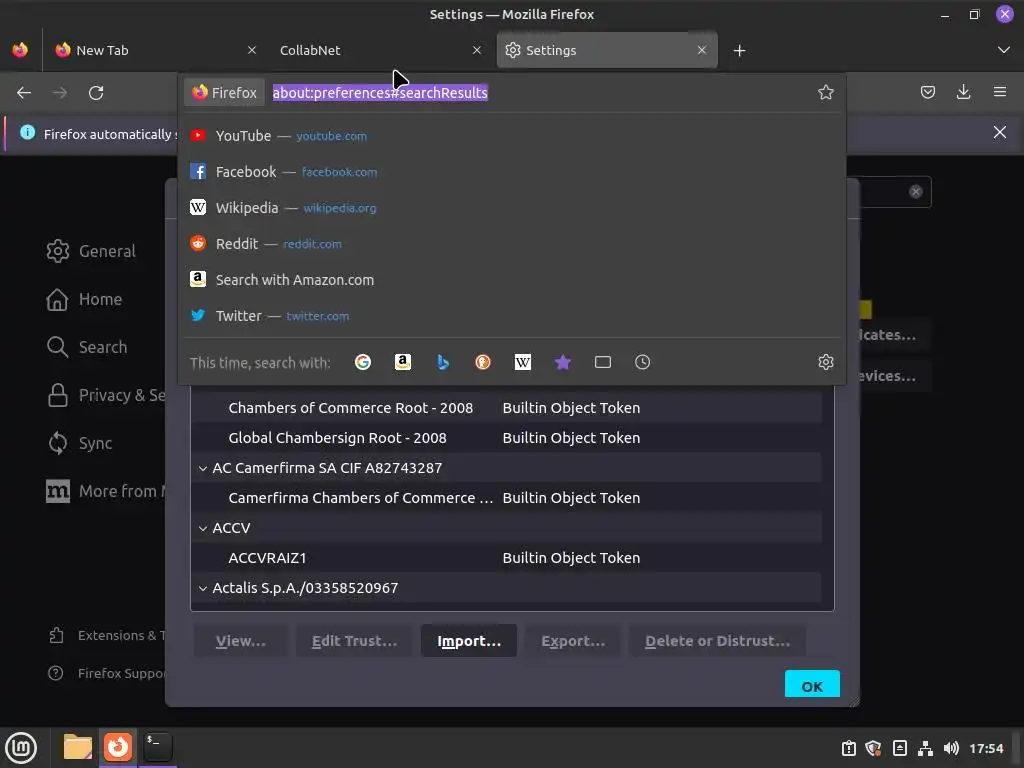
Task: Search this time with Bing icon
Action: (443, 362)
